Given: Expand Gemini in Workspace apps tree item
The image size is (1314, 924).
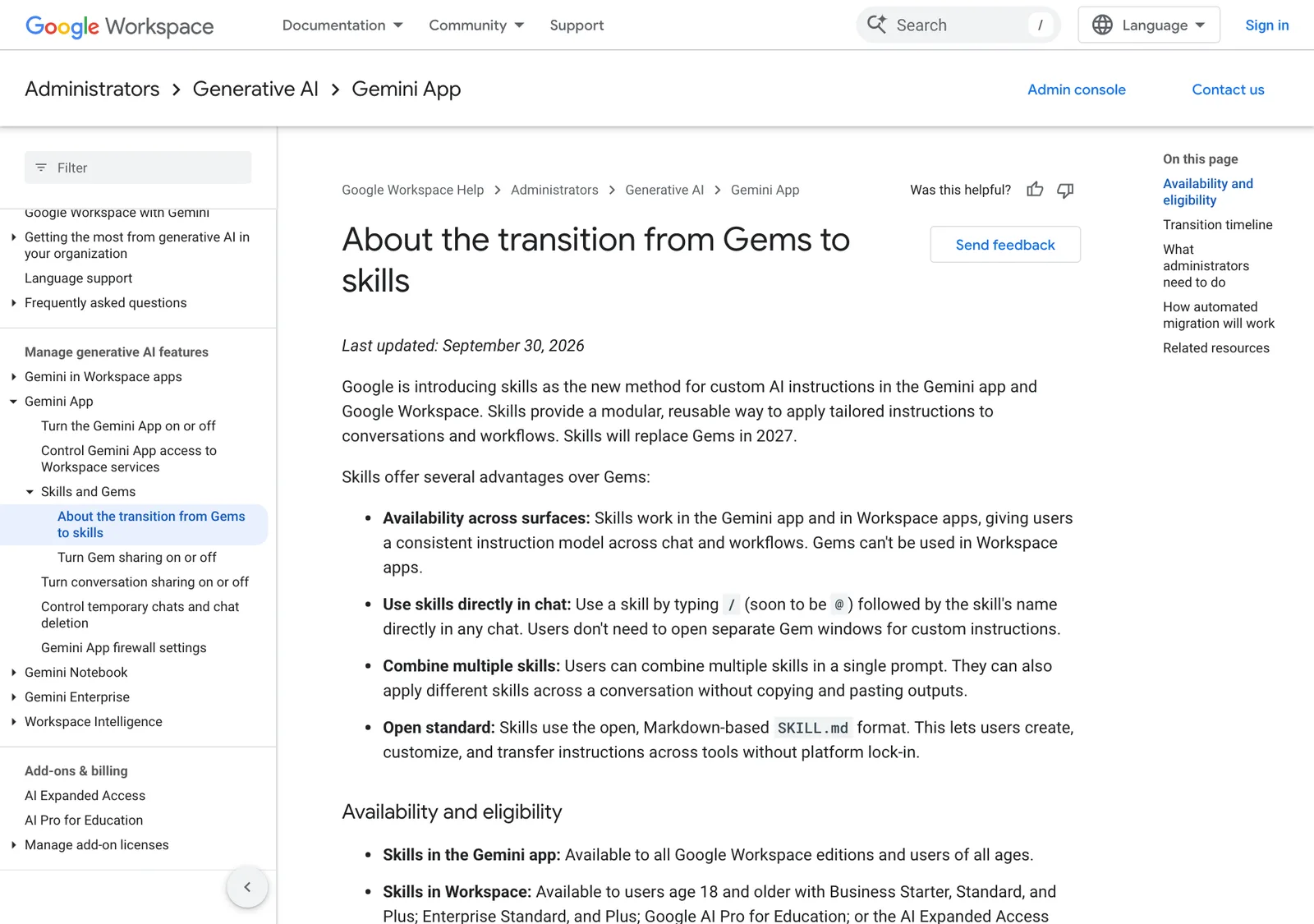Looking at the screenshot, I should coord(13,377).
